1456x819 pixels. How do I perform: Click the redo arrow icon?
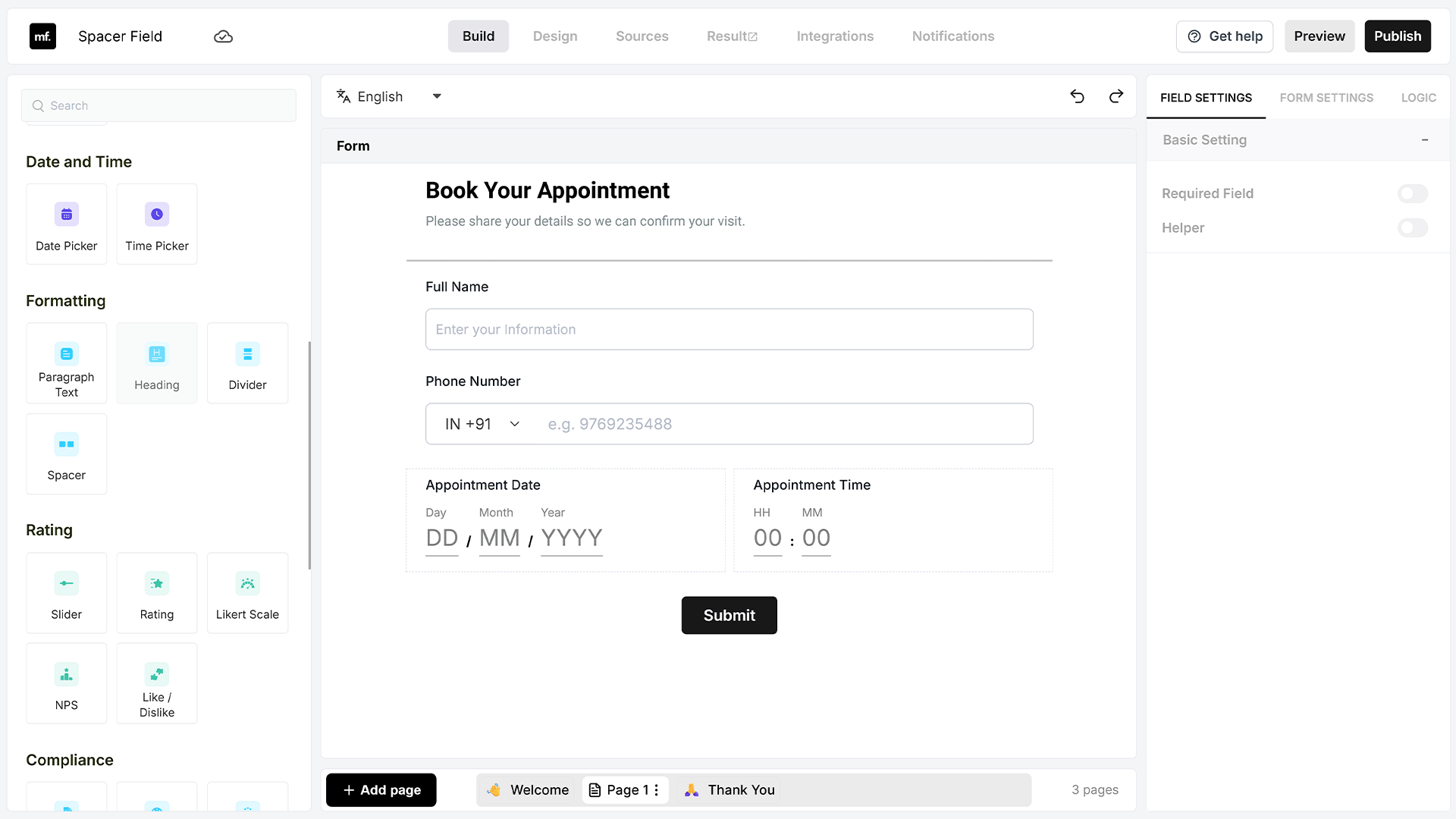point(1116,96)
